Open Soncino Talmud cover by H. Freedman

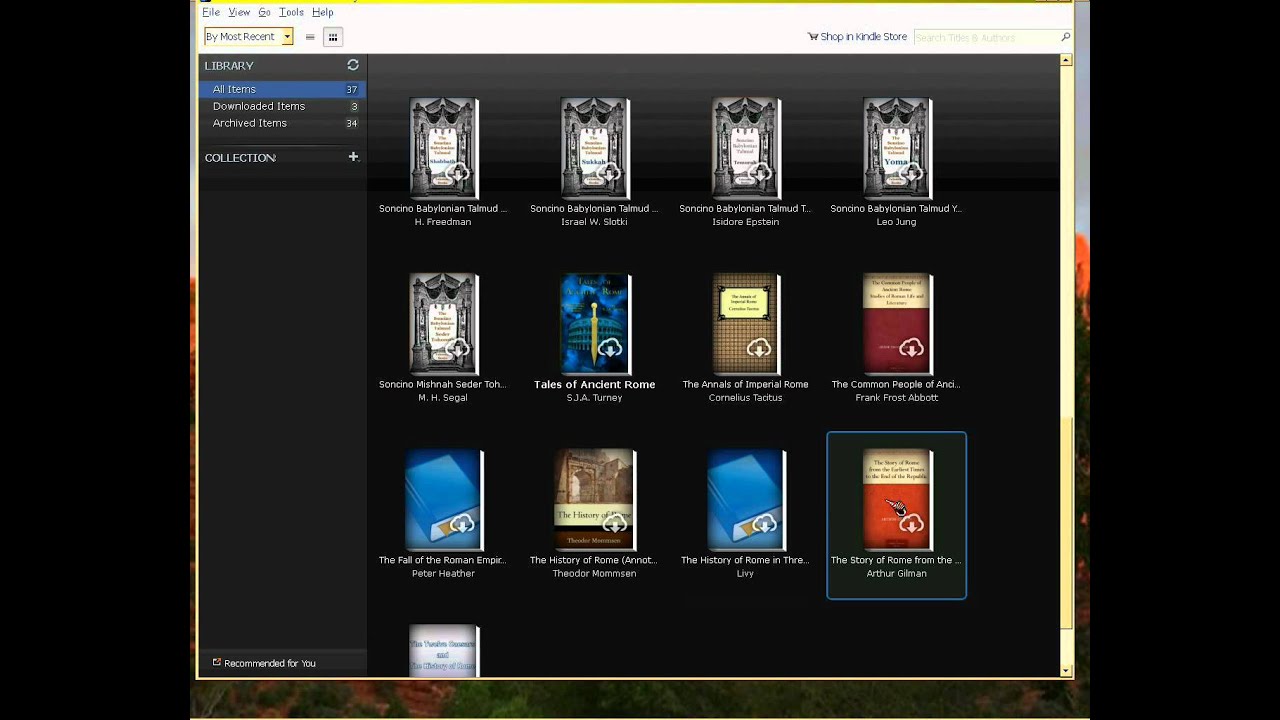point(444,148)
